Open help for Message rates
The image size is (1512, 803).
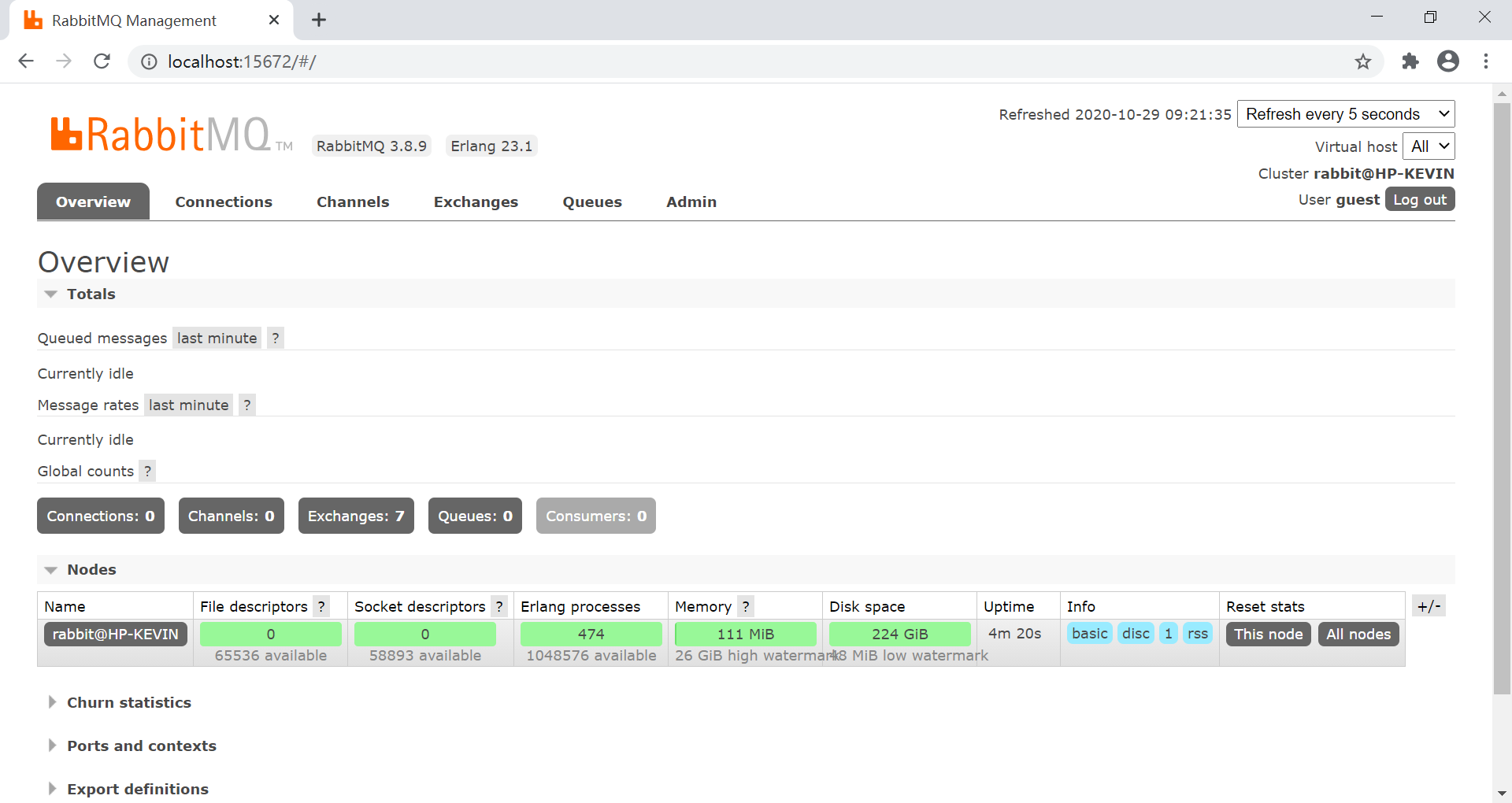tap(246, 405)
